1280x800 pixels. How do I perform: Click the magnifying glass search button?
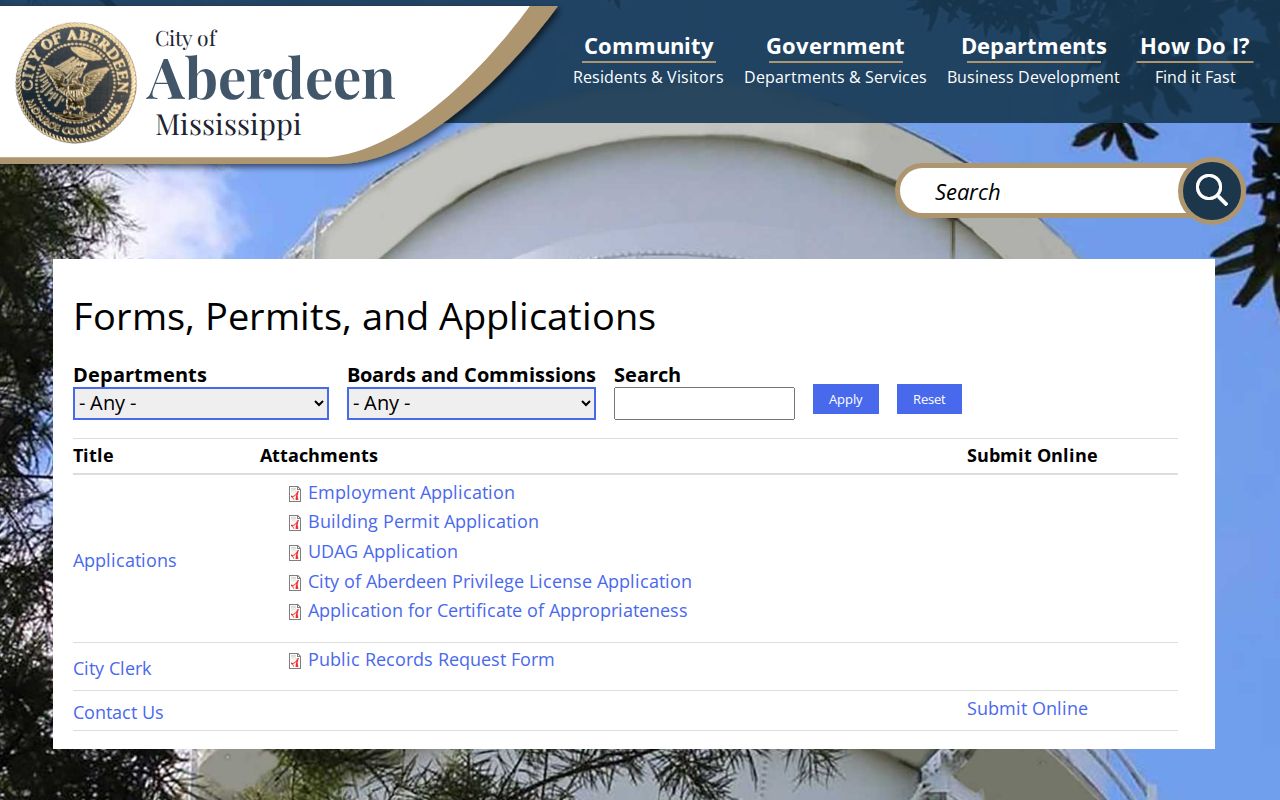pyautogui.click(x=1211, y=190)
